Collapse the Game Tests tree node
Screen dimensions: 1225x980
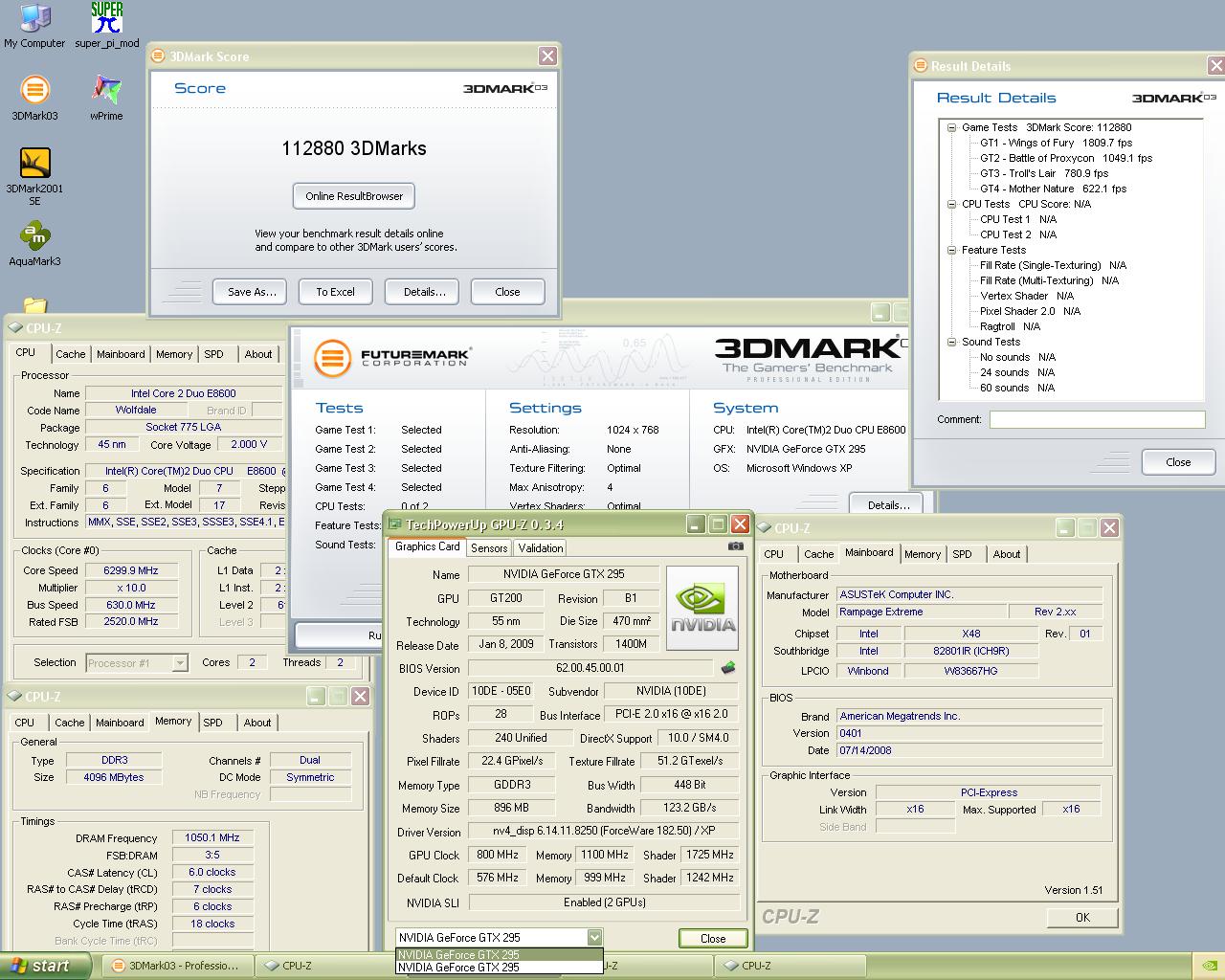click(x=951, y=127)
